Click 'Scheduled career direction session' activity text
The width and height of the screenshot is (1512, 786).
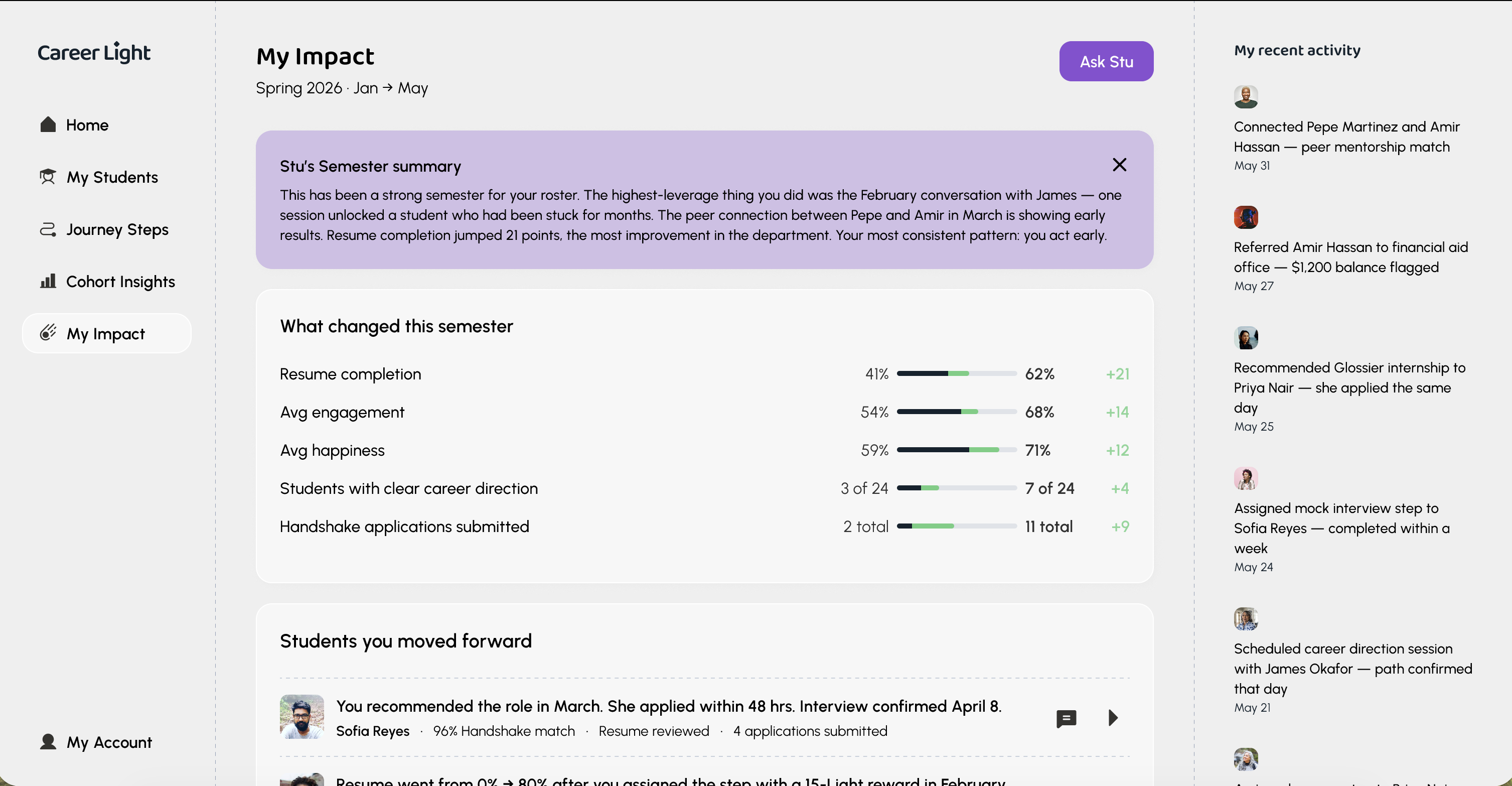pyautogui.click(x=1353, y=669)
